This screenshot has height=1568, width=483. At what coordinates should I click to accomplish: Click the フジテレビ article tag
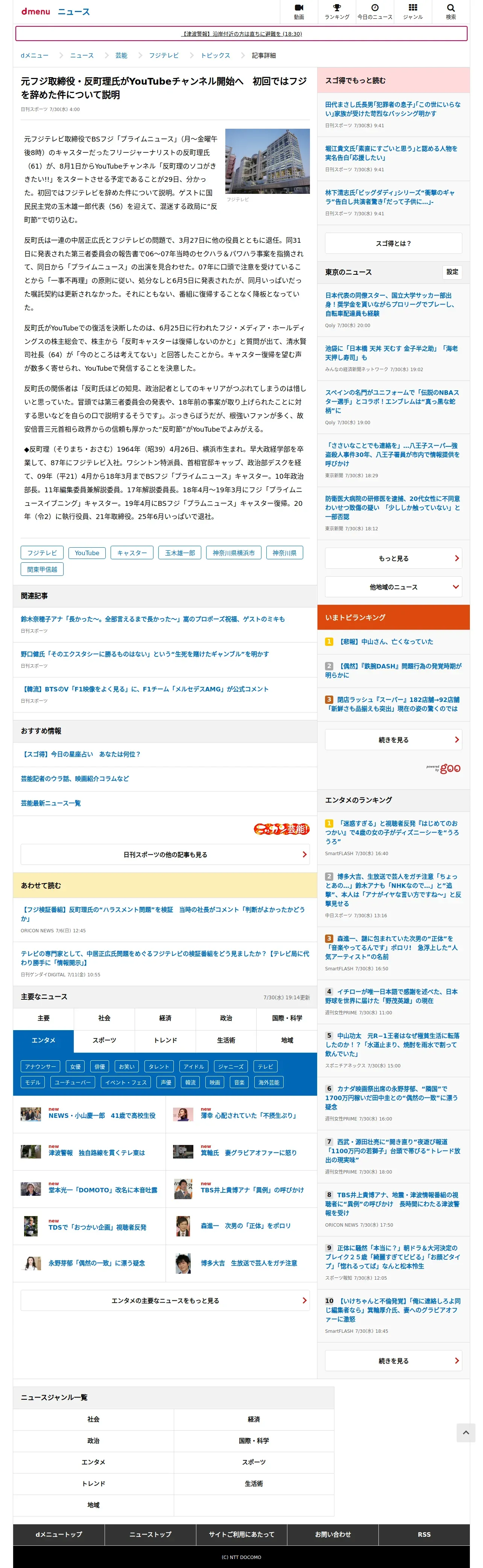click(x=42, y=553)
